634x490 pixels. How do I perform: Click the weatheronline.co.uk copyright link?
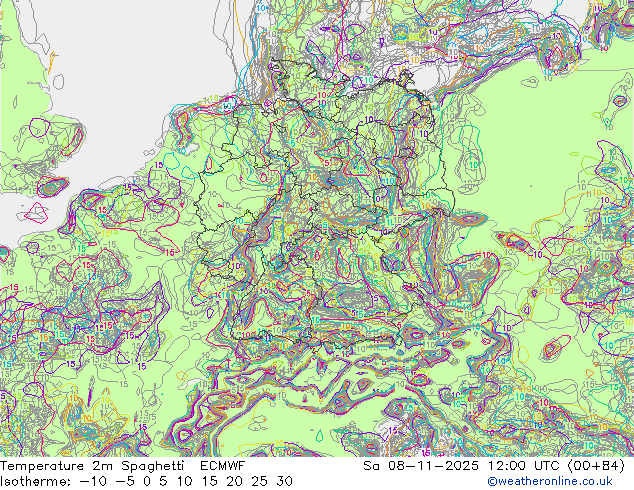(549, 481)
